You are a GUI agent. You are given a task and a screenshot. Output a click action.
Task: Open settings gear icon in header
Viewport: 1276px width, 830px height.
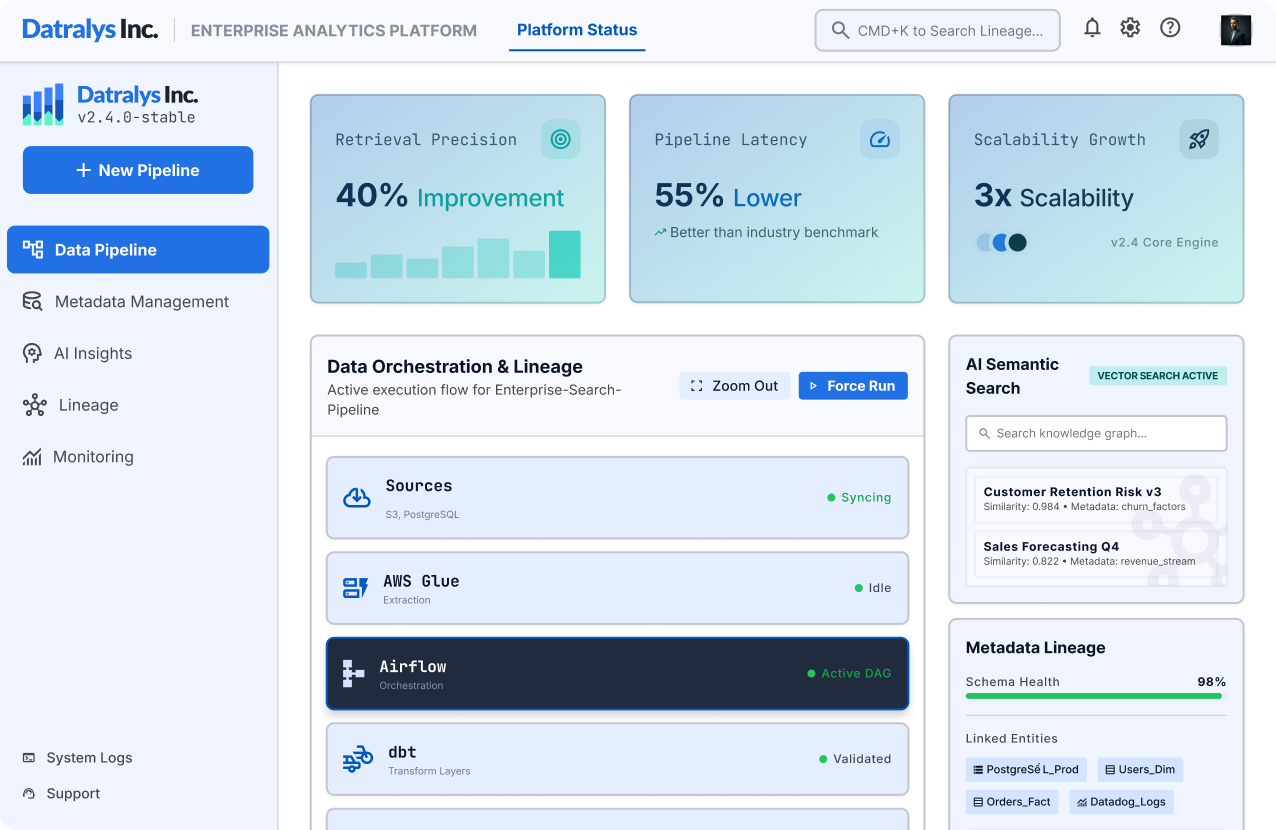tap(1130, 28)
